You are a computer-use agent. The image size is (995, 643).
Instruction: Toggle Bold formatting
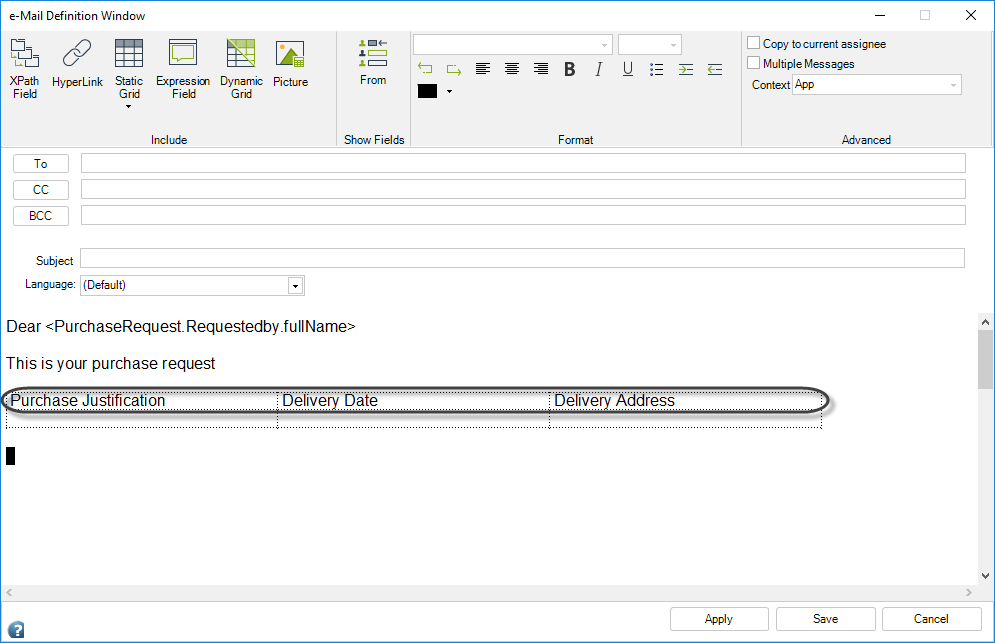pos(570,69)
